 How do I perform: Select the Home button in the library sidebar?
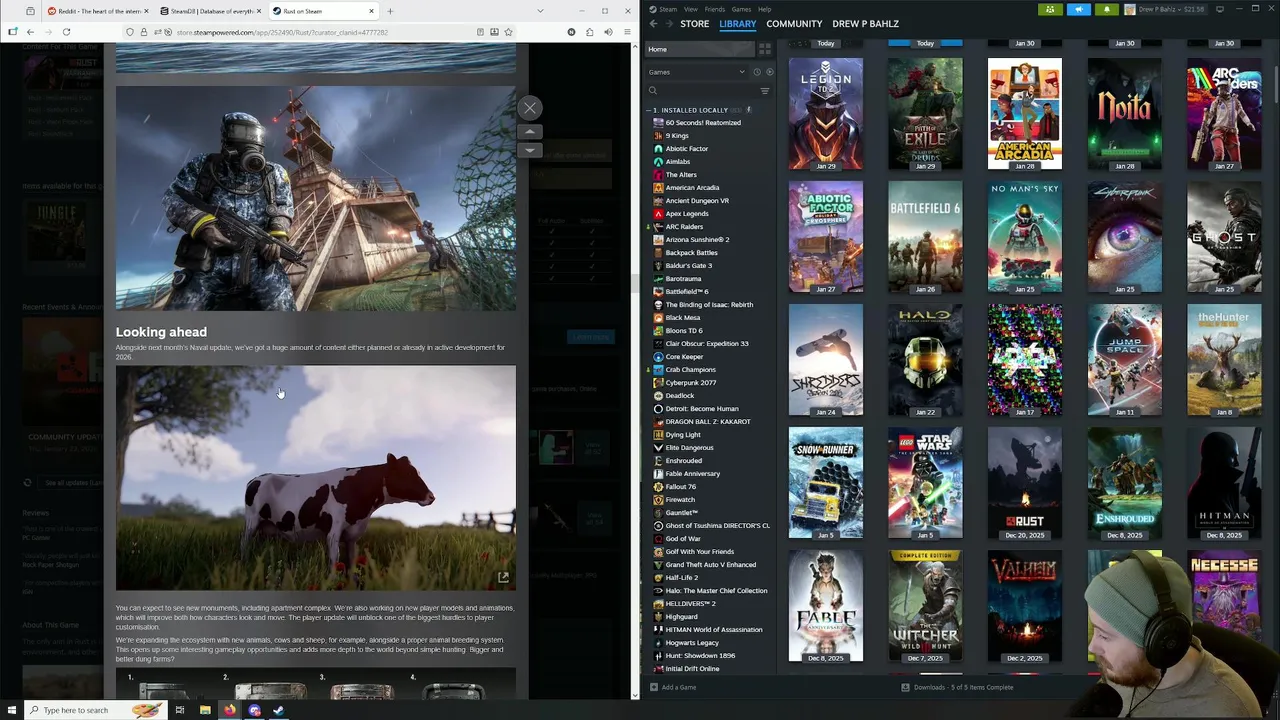700,49
